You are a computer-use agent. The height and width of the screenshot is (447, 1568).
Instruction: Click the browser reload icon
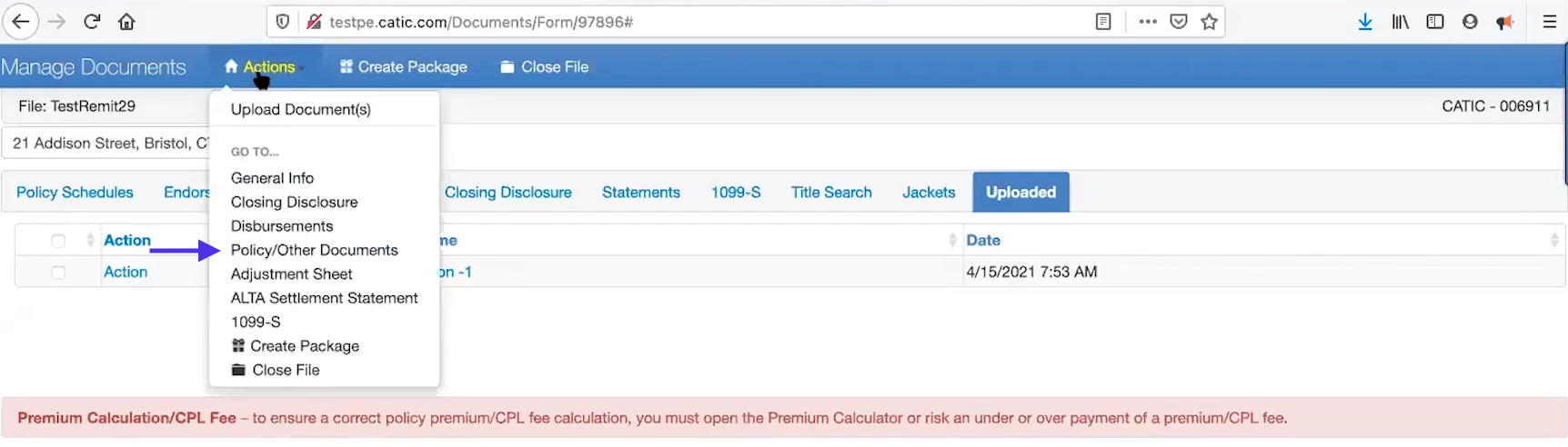92,22
